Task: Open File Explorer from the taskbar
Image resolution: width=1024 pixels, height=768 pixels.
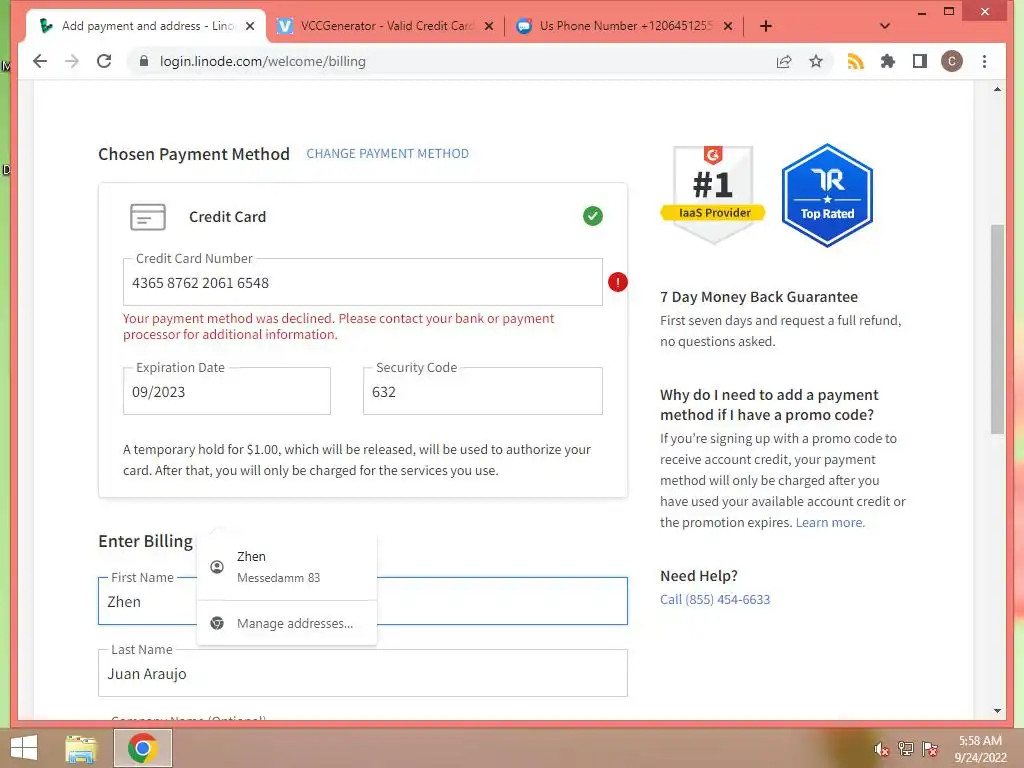Action: click(x=82, y=748)
